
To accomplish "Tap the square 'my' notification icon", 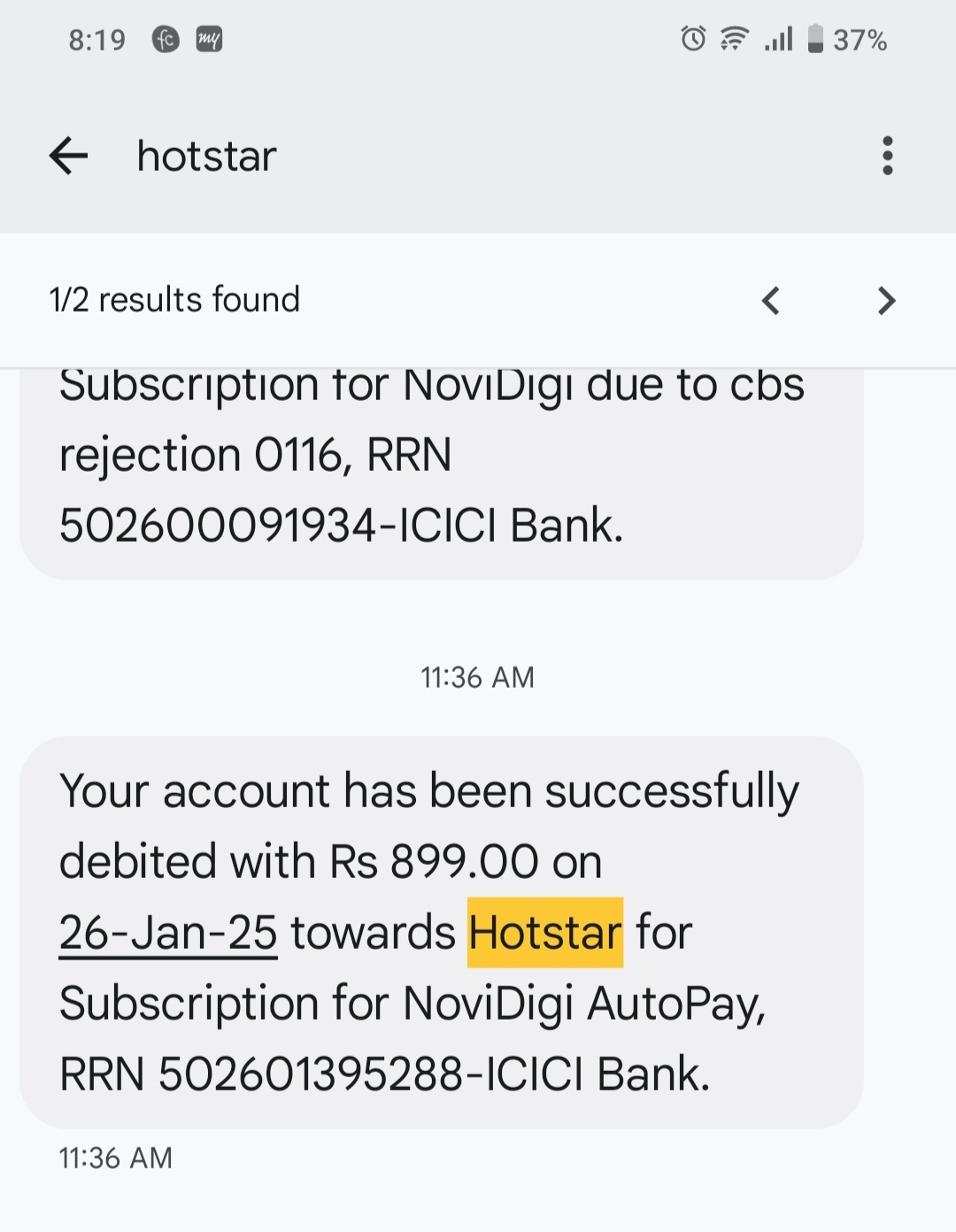I will pos(209,39).
